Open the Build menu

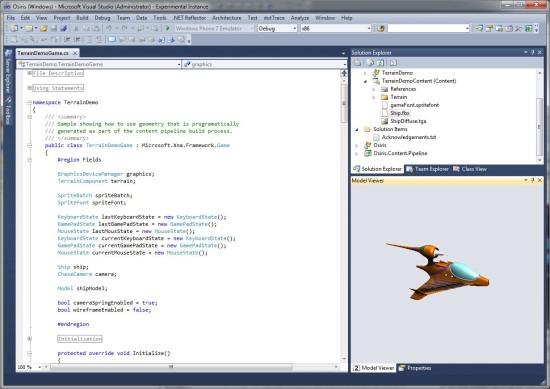82,18
